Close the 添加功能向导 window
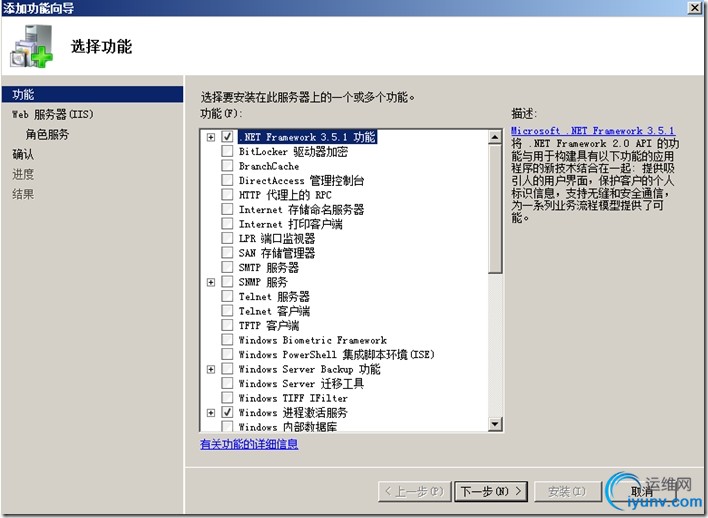 pos(694,8)
